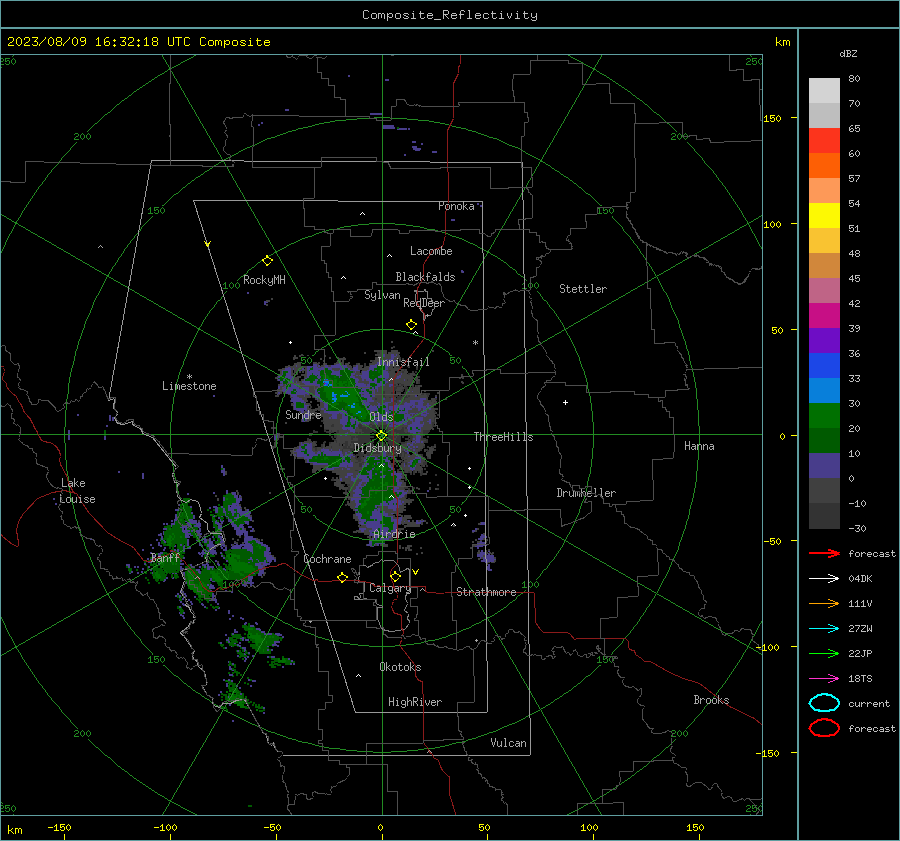Click the 150 tick on right km axis
This screenshot has height=841, width=900.
(772, 118)
